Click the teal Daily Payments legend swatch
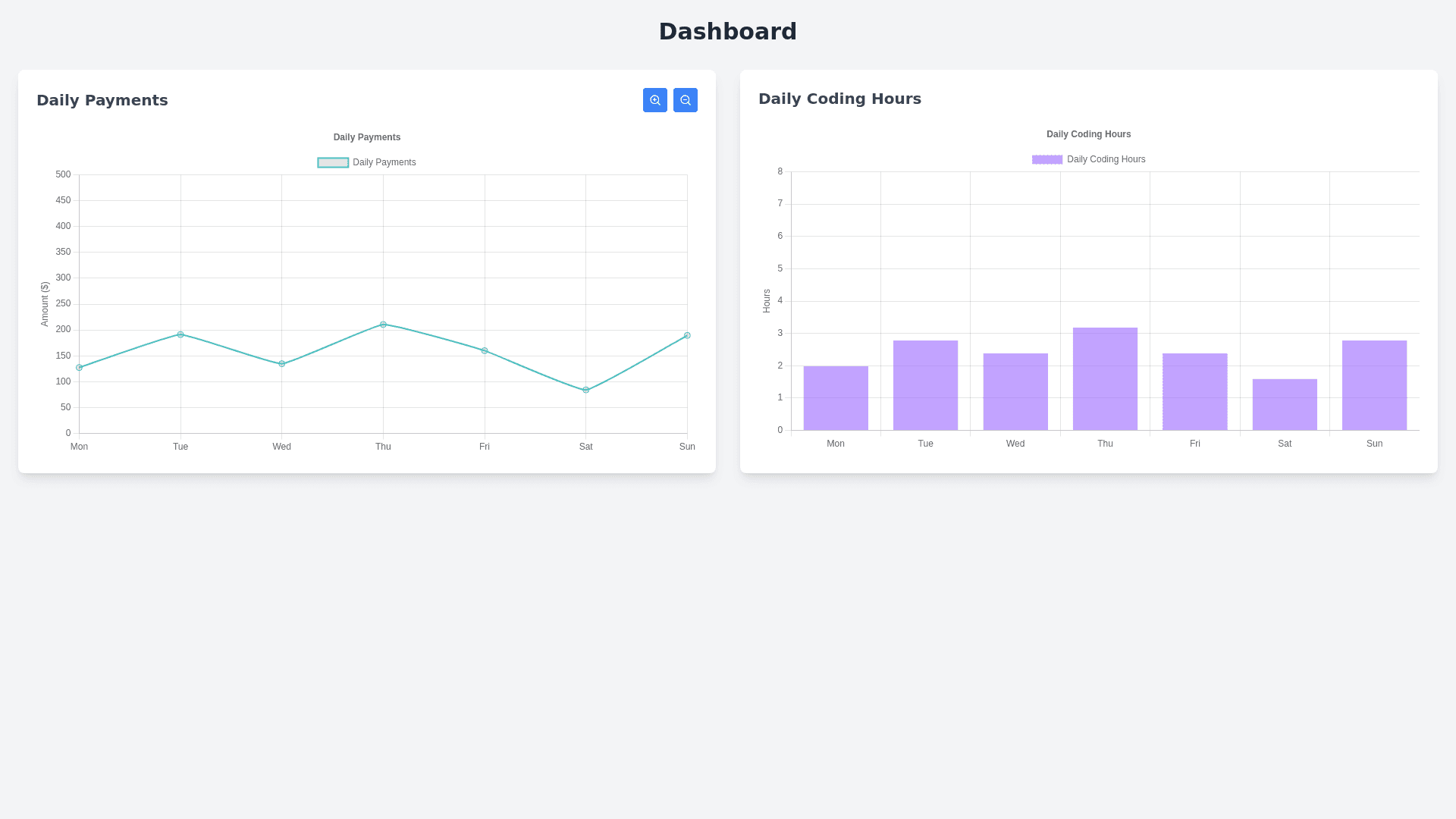 point(333,162)
